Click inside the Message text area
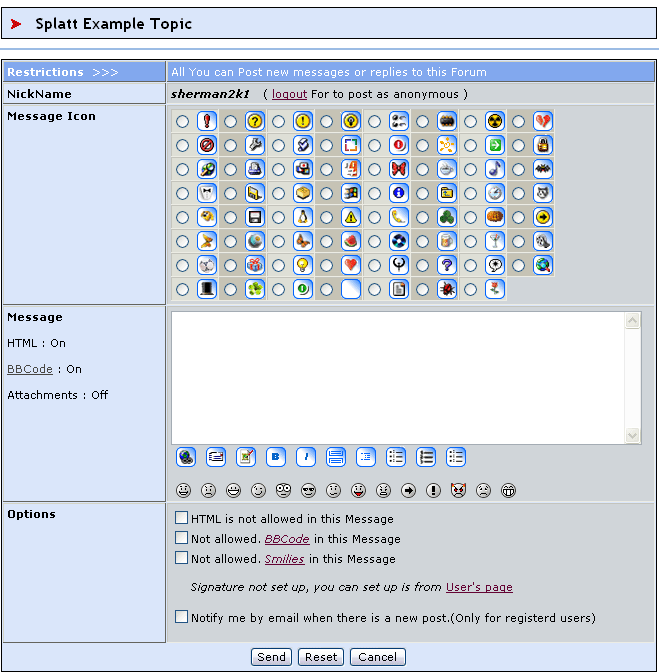The image size is (659, 672). click(x=398, y=376)
